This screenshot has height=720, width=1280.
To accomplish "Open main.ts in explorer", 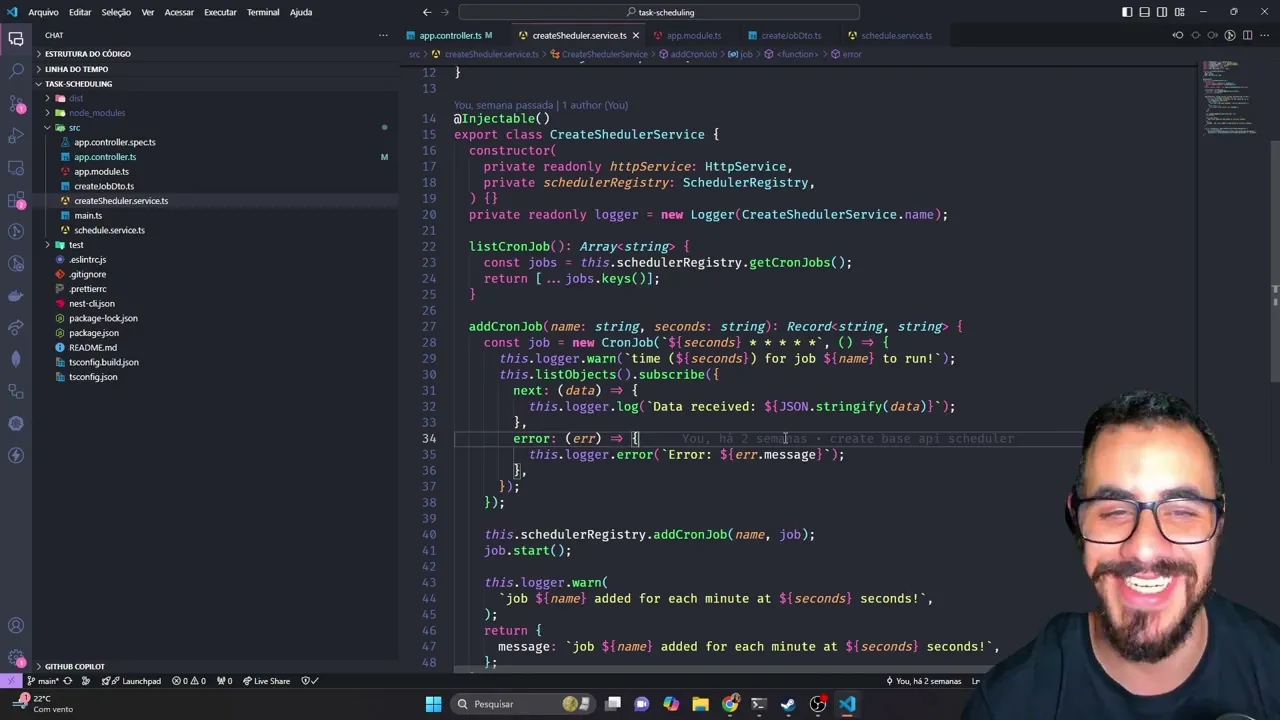I will [x=88, y=216].
